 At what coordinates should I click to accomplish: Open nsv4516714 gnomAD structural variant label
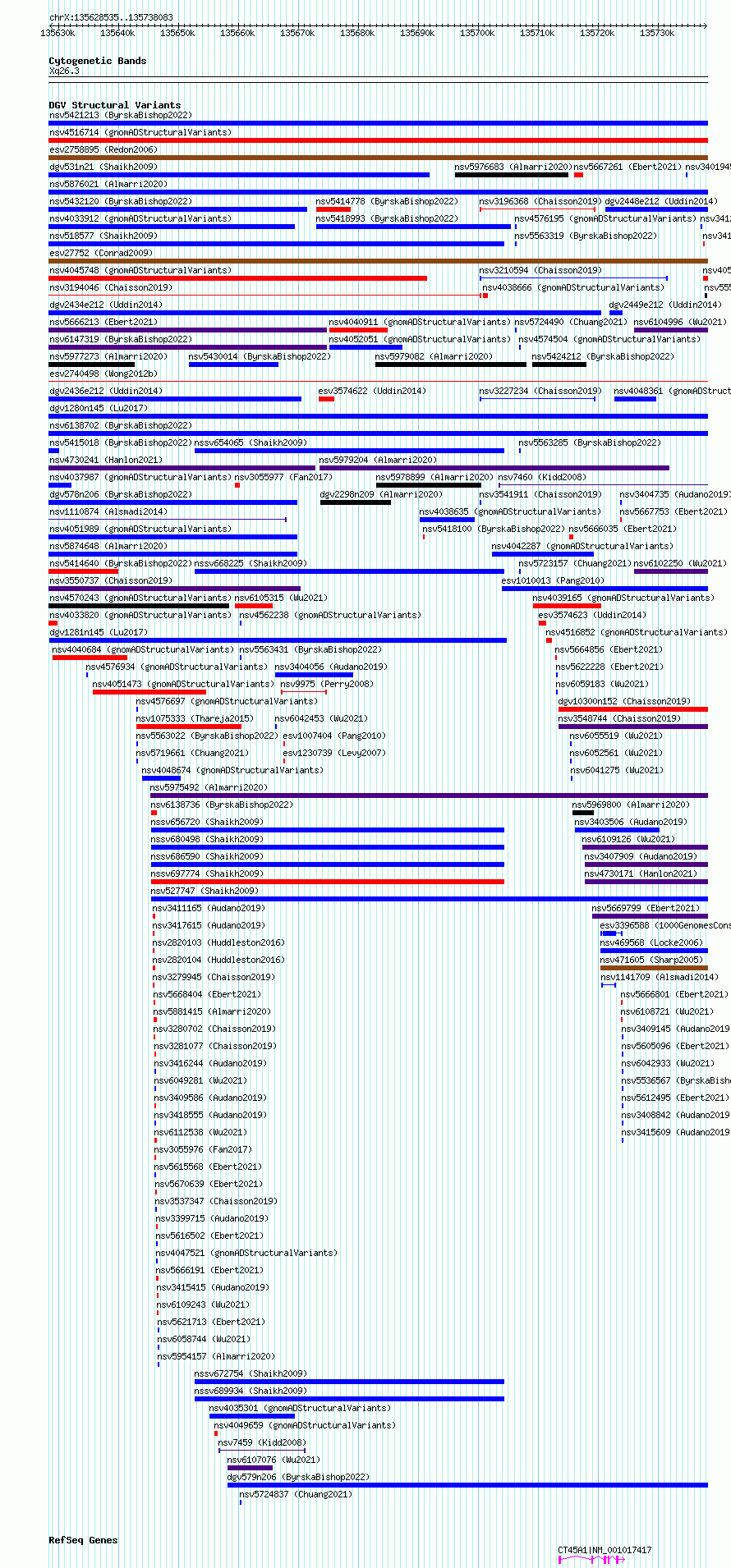tap(140, 132)
